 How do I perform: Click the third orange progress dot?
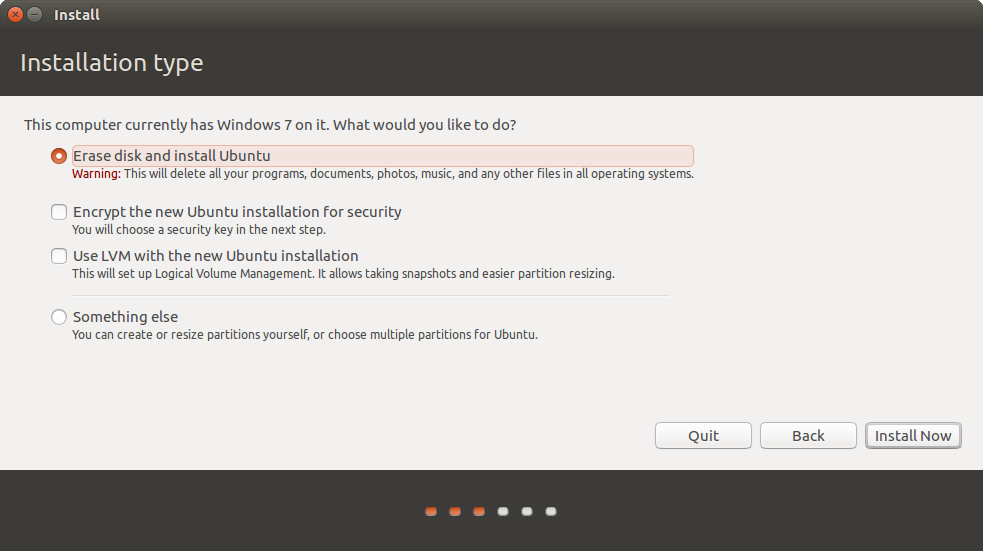[x=479, y=511]
